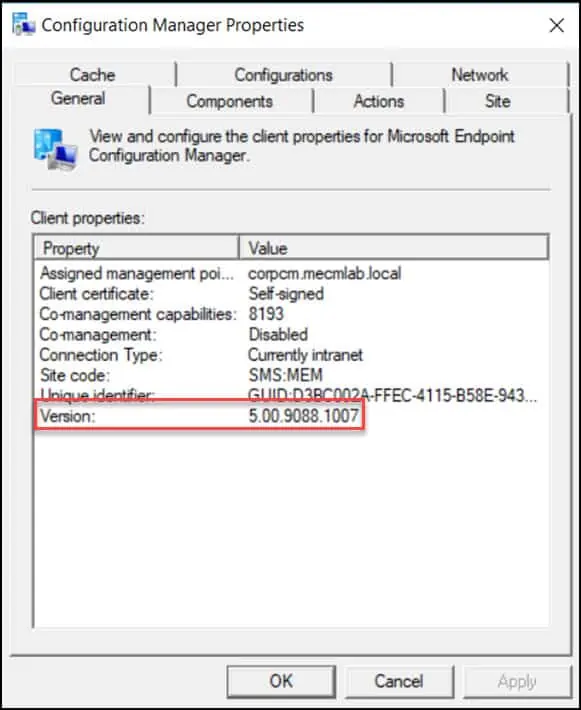Select the Version property row
581x710 pixels.
pos(291,416)
